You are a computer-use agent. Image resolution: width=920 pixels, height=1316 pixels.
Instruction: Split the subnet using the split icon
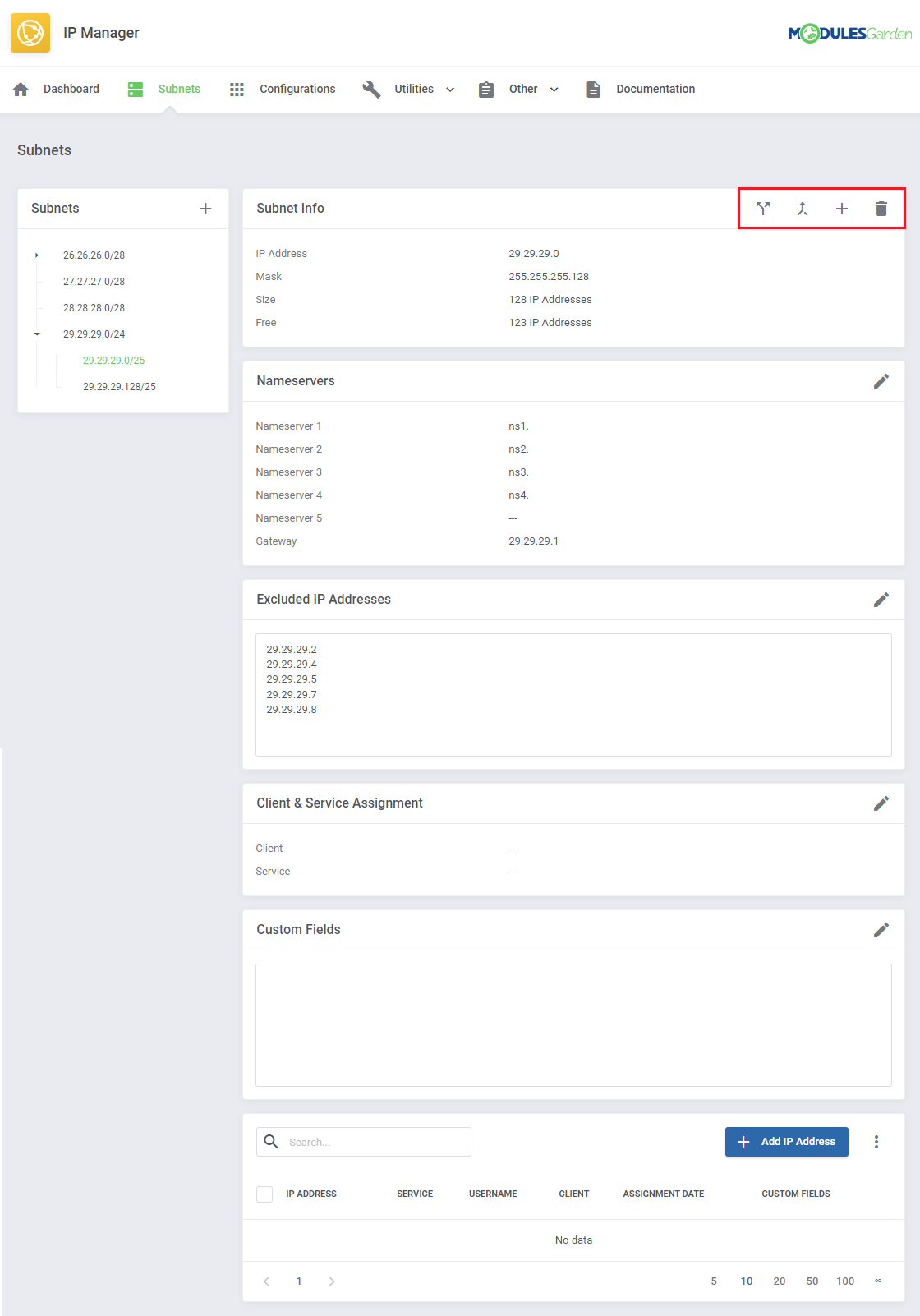[x=763, y=209]
